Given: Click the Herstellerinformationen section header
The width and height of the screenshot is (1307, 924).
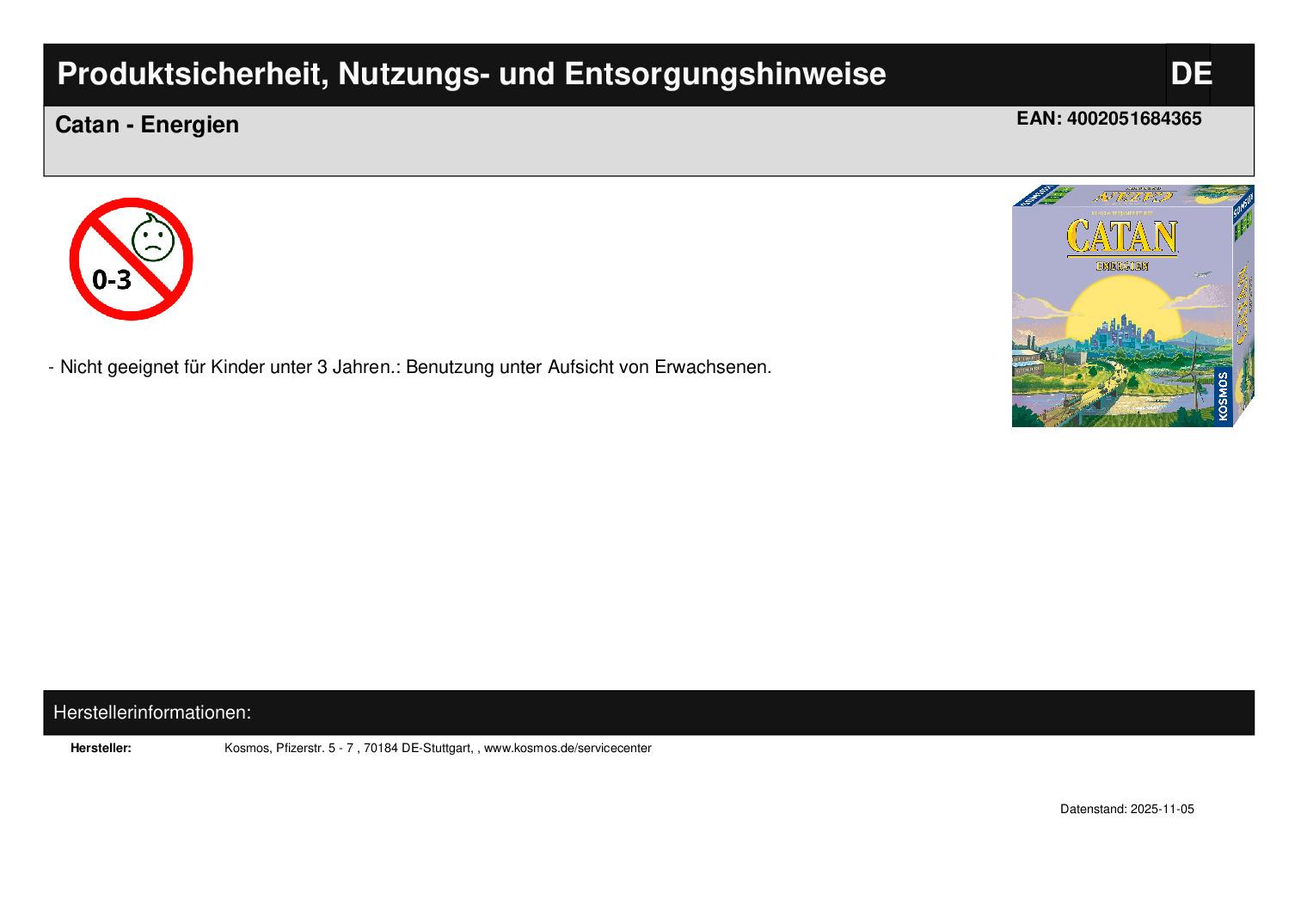Looking at the screenshot, I should [x=152, y=713].
